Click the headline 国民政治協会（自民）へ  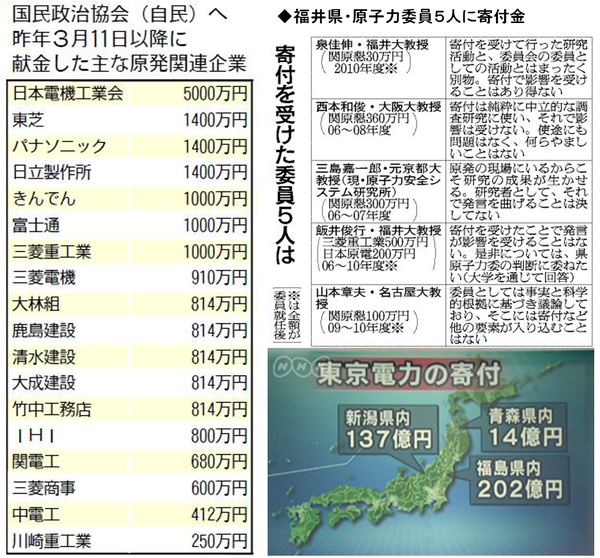(119, 15)
